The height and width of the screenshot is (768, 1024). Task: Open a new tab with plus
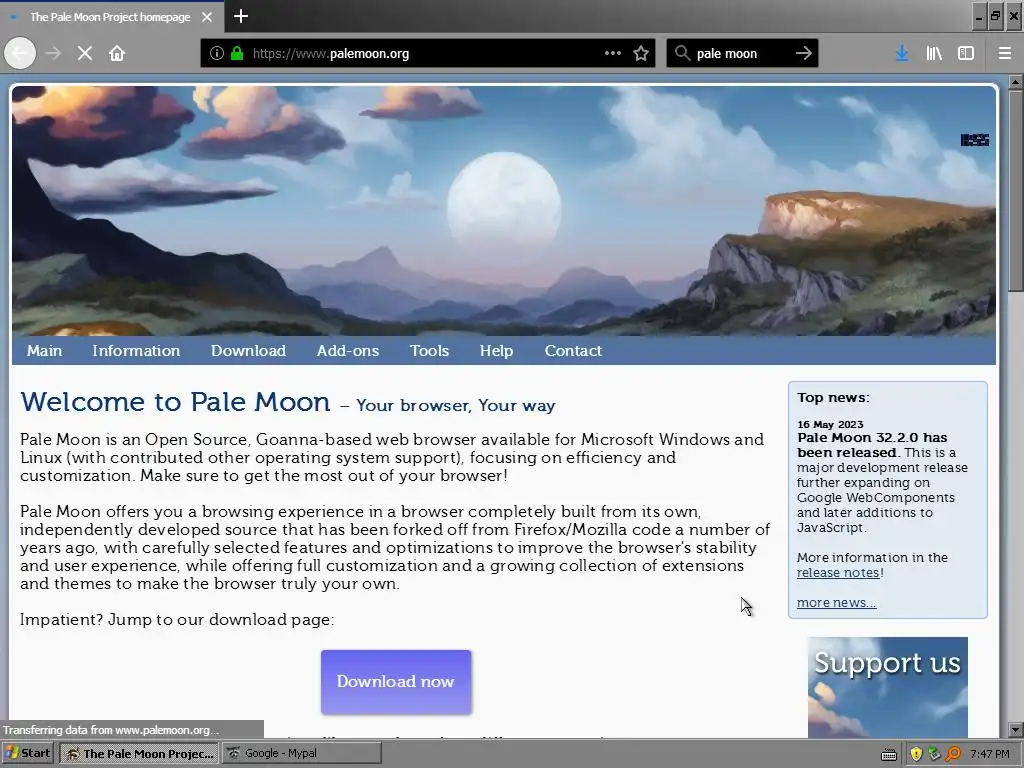[241, 16]
